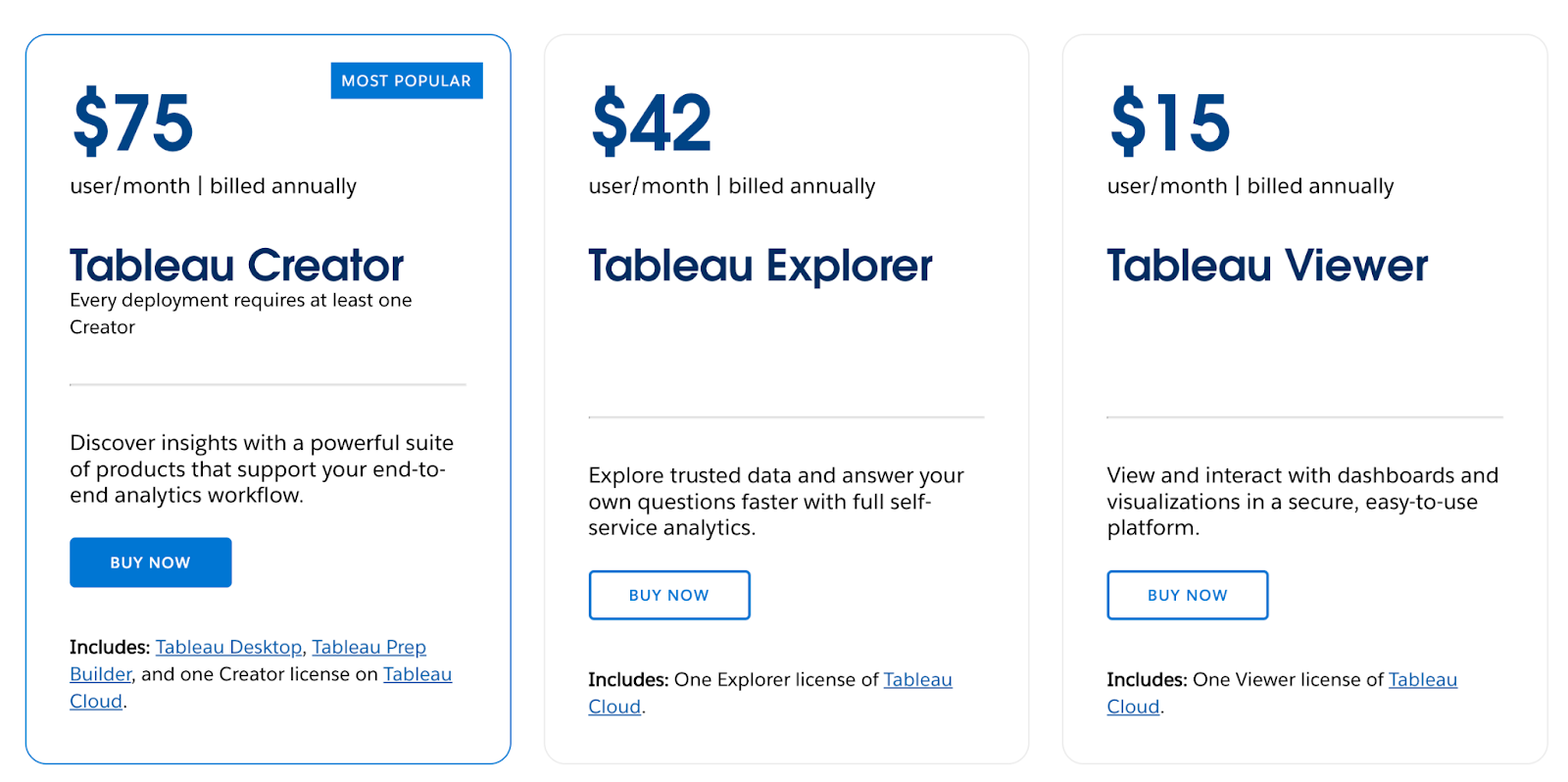Screen dimensions: 1568x782
Task: Open the Tableau Desktop link
Action: [227, 647]
